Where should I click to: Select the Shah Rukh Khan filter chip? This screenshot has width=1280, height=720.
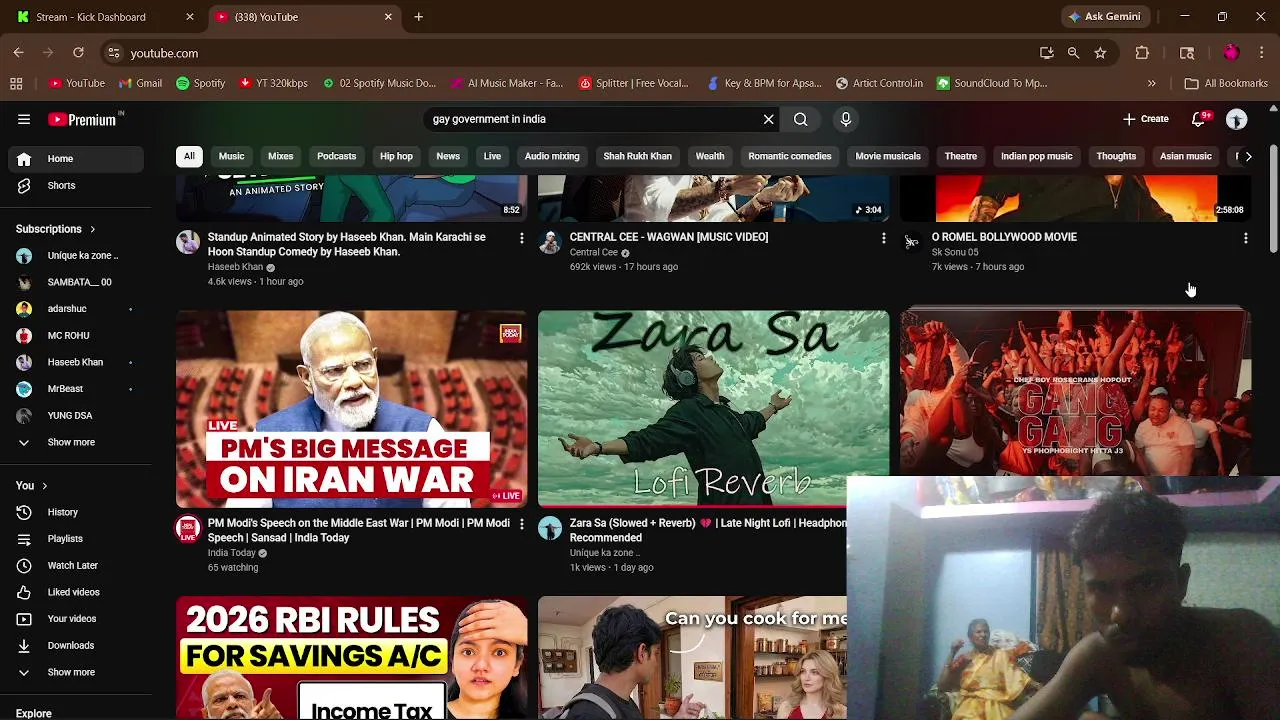(x=637, y=156)
